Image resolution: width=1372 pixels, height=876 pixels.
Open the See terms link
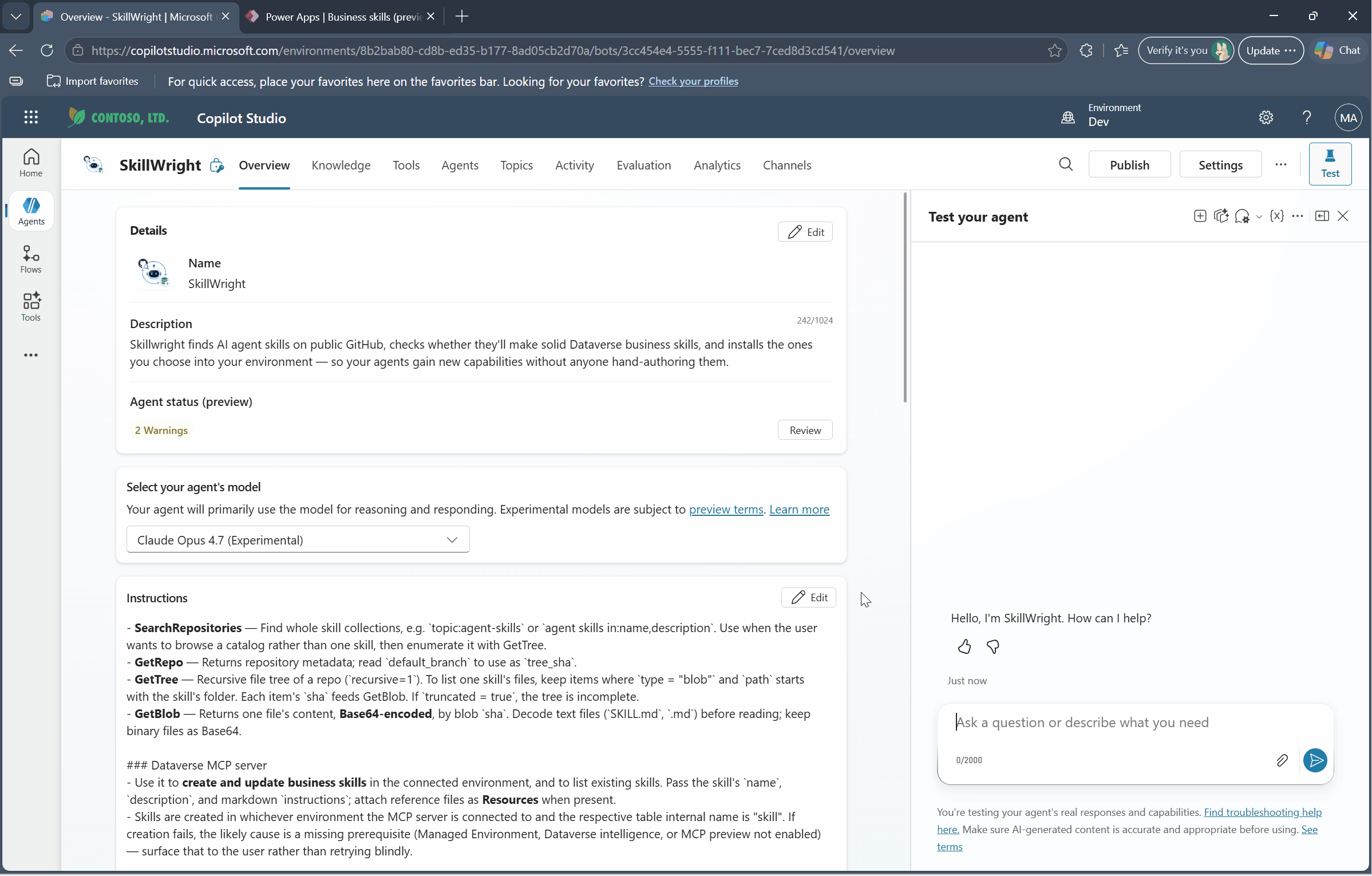click(1309, 829)
